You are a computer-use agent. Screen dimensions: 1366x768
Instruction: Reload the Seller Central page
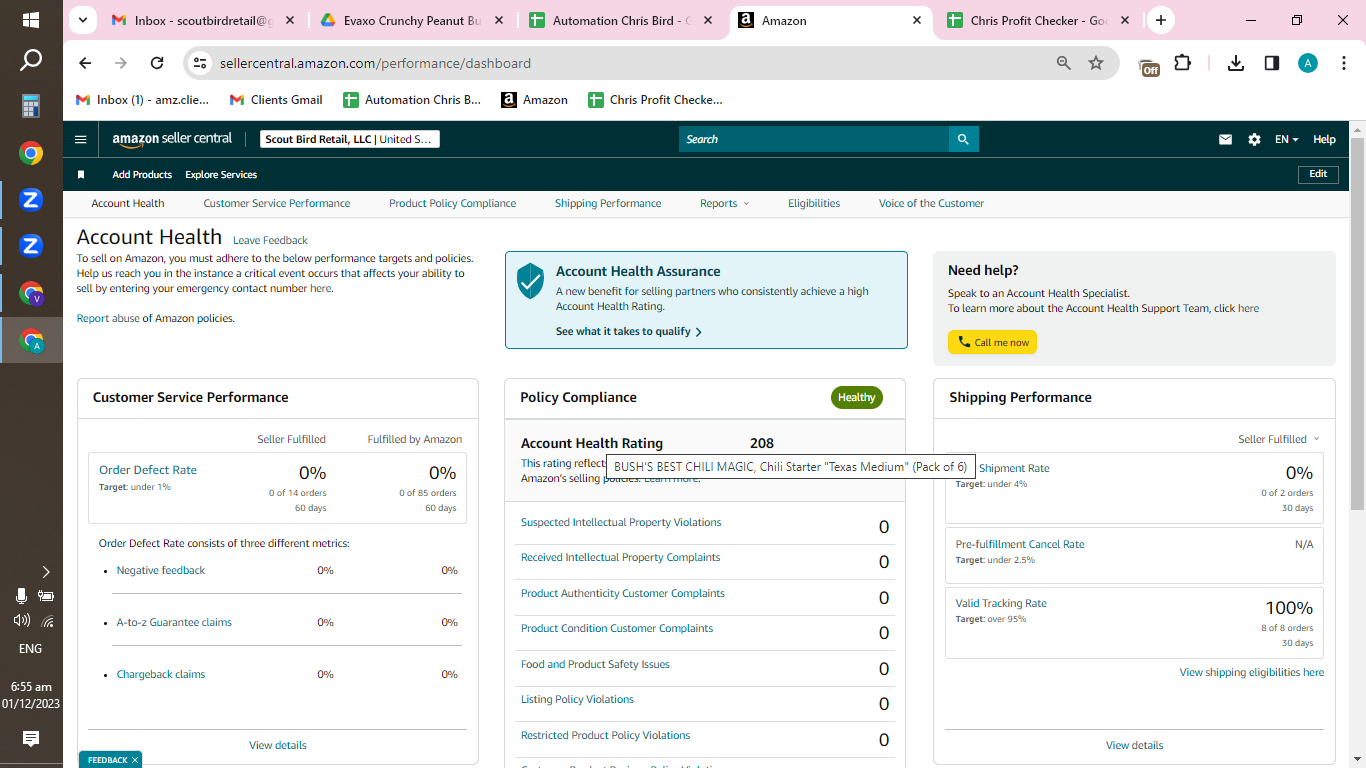coord(157,63)
